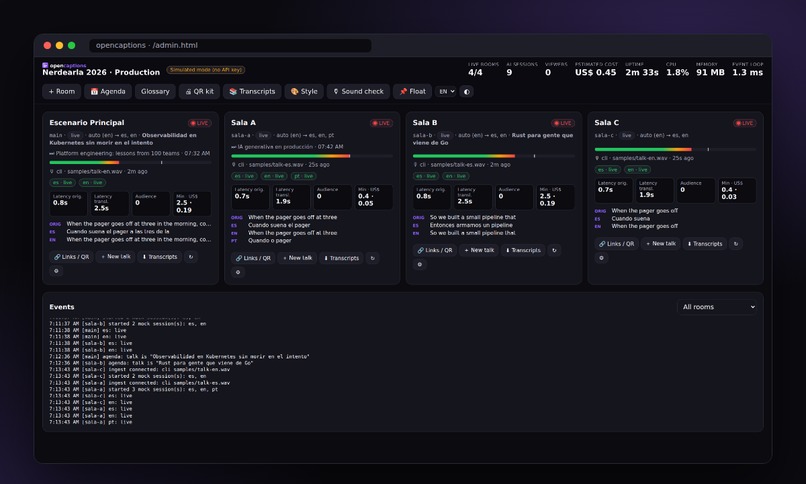Click the Uptime 2m 33s value
806x484 pixels.
[x=642, y=72]
